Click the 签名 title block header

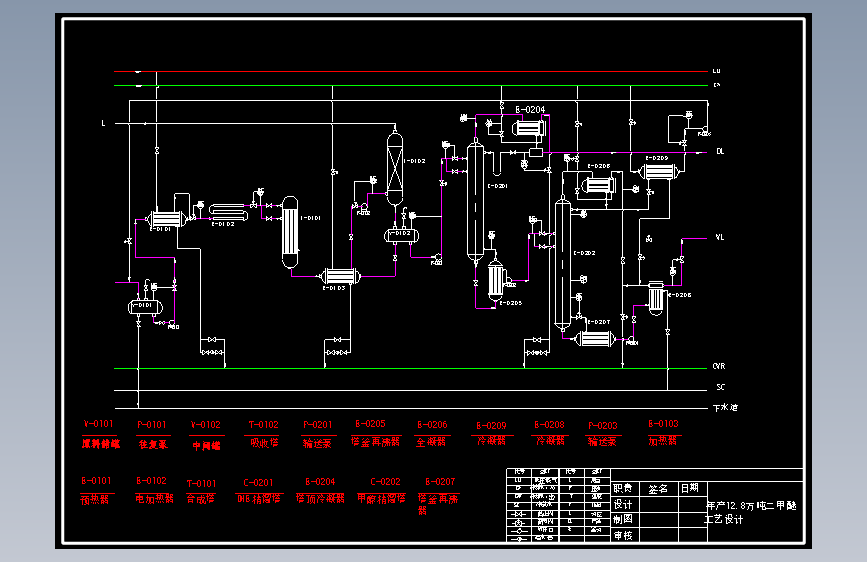[658, 489]
